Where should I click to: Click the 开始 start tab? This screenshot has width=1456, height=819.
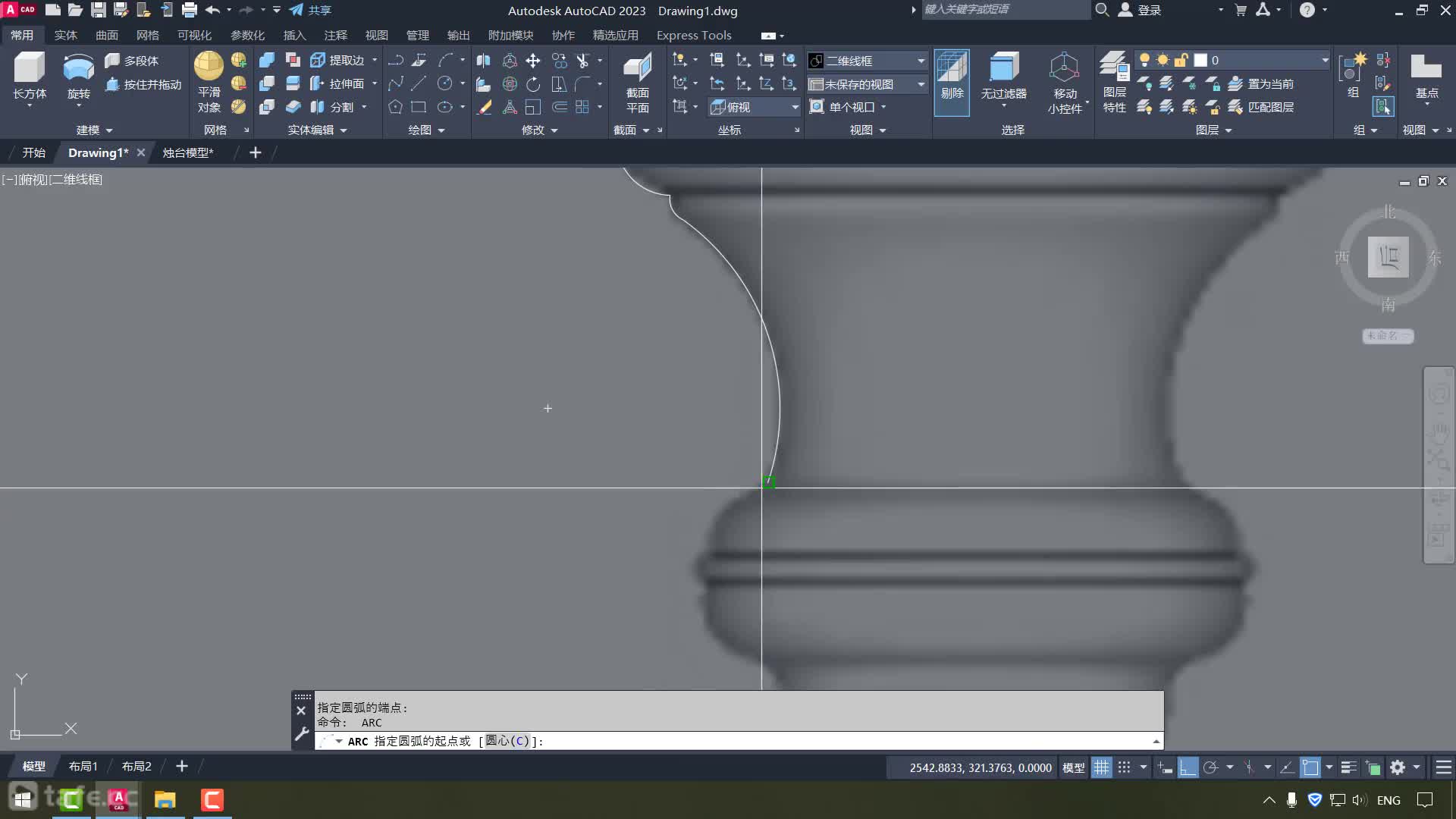33,152
